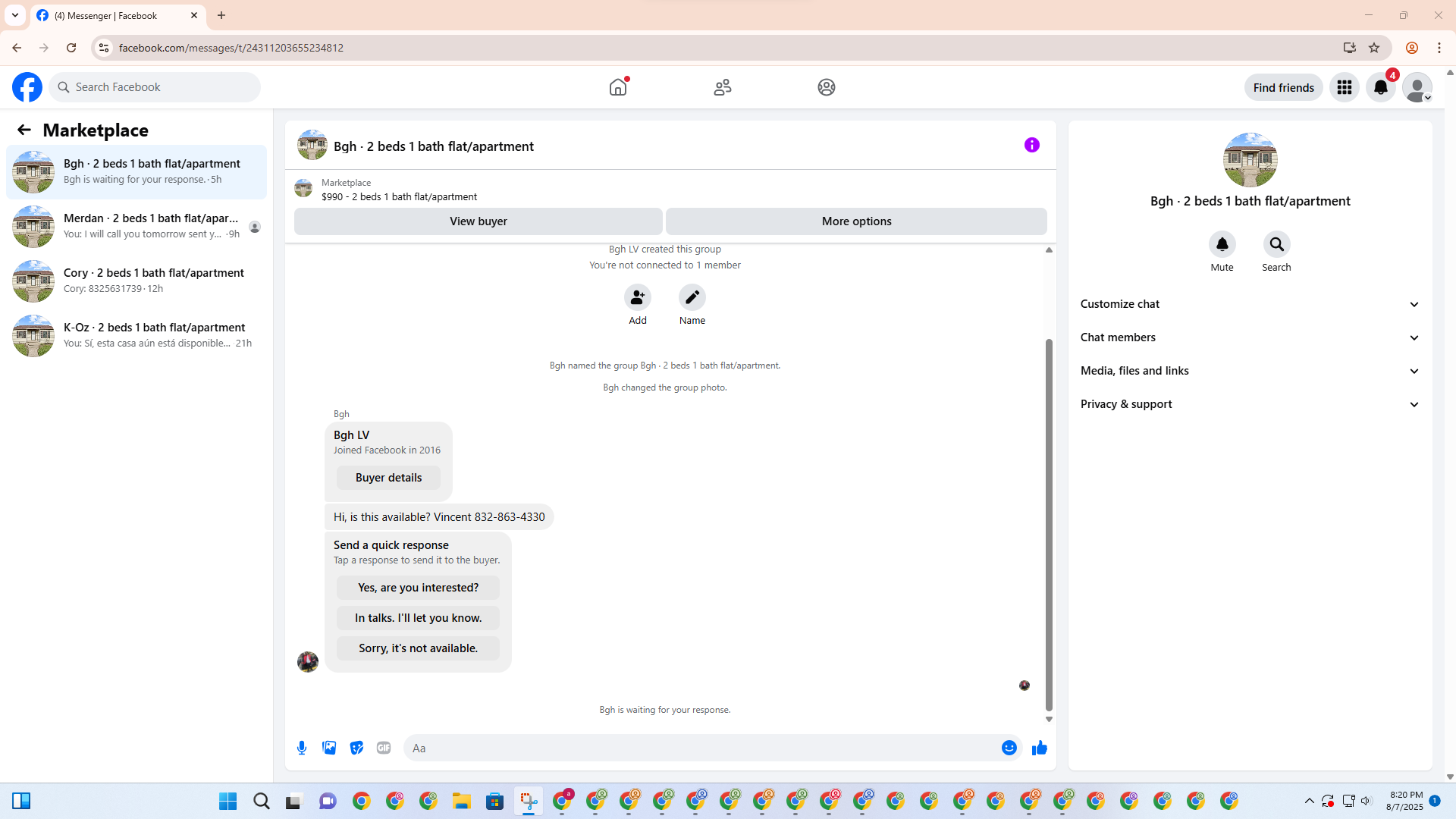This screenshot has width=1456, height=819.
Task: Open the Friends icon in top navigation
Action: pyautogui.click(x=723, y=87)
